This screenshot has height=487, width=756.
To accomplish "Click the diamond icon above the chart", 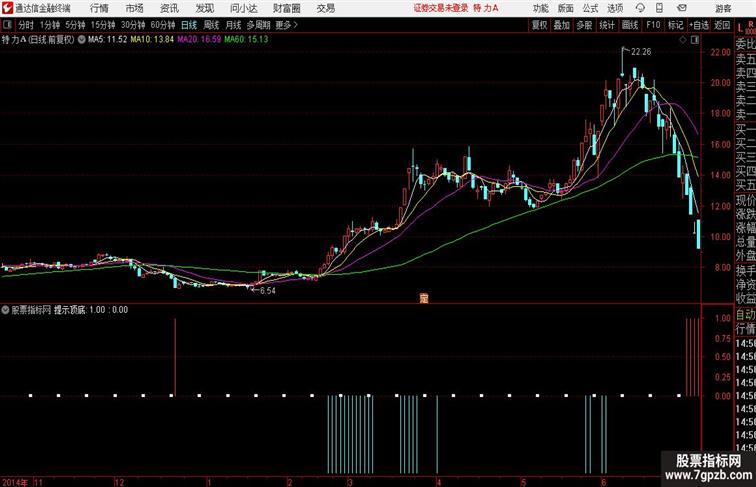I will 683,40.
